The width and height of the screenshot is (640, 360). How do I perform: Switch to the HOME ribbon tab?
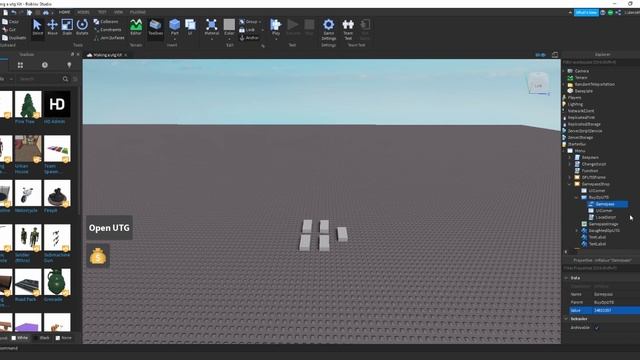pyautogui.click(x=64, y=12)
